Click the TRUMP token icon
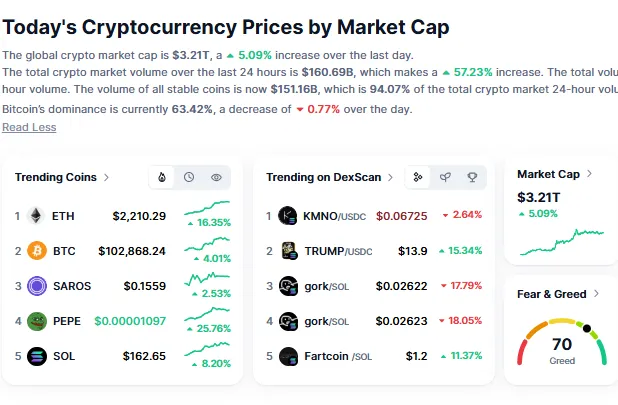Image resolution: width=618 pixels, height=405 pixels. [x=289, y=250]
